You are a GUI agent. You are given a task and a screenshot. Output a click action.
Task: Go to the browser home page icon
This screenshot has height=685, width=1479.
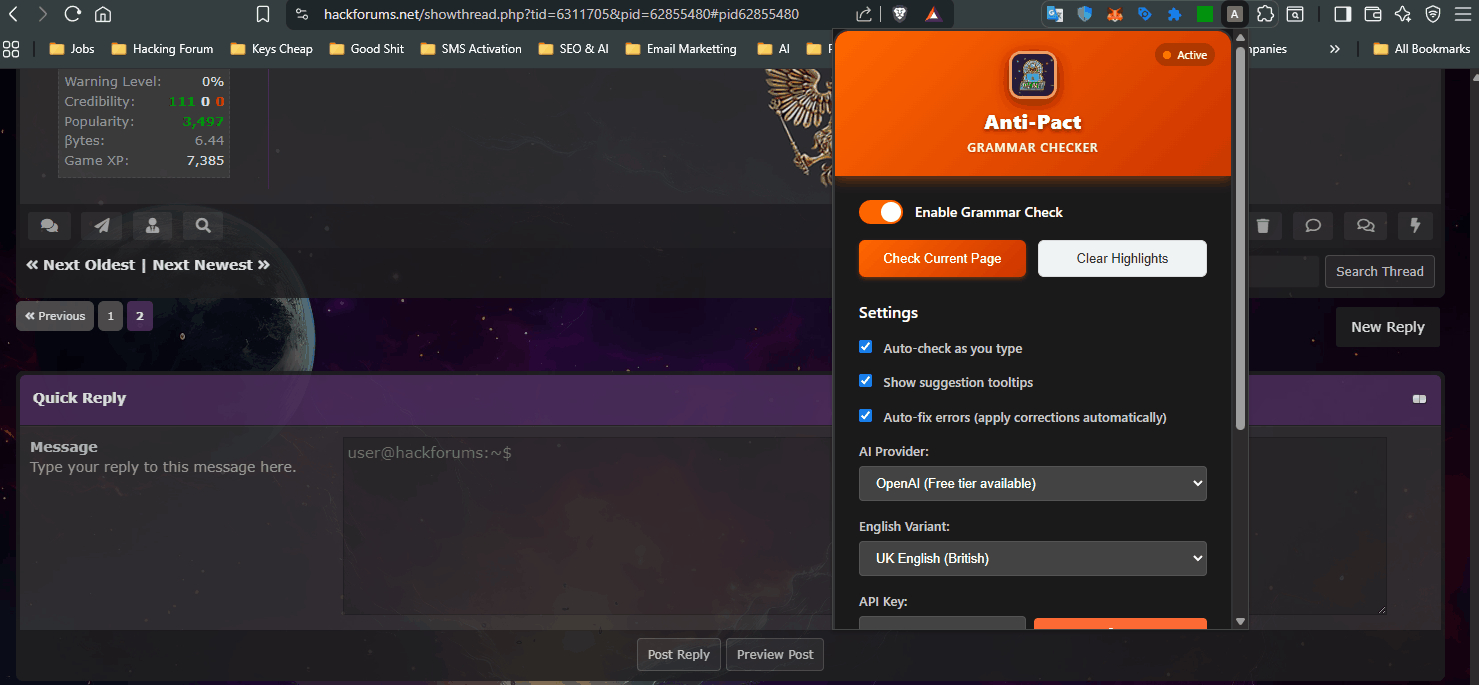pyautogui.click(x=102, y=14)
